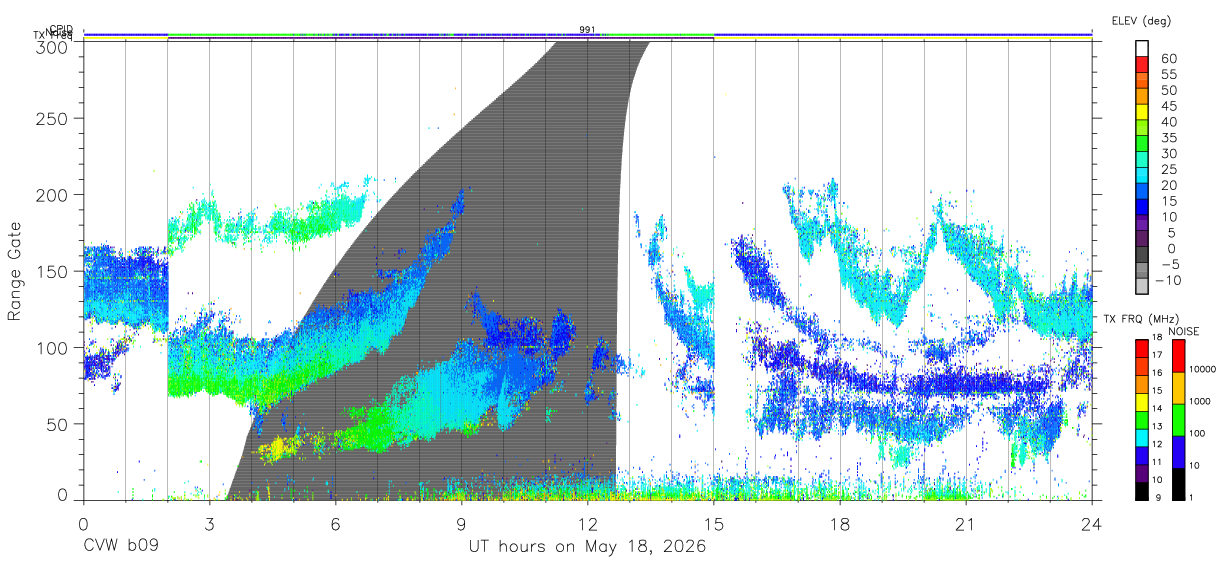Viewport: 1228px width, 567px height.
Task: Click the 991 CPID value above plot
Action: 588,29
